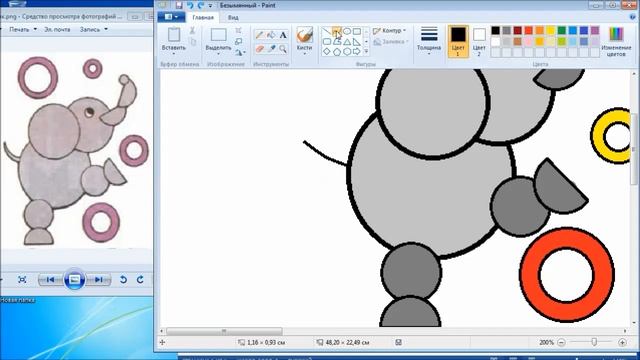Open the Paint application menu button
The image size is (640, 360).
(x=171, y=17)
